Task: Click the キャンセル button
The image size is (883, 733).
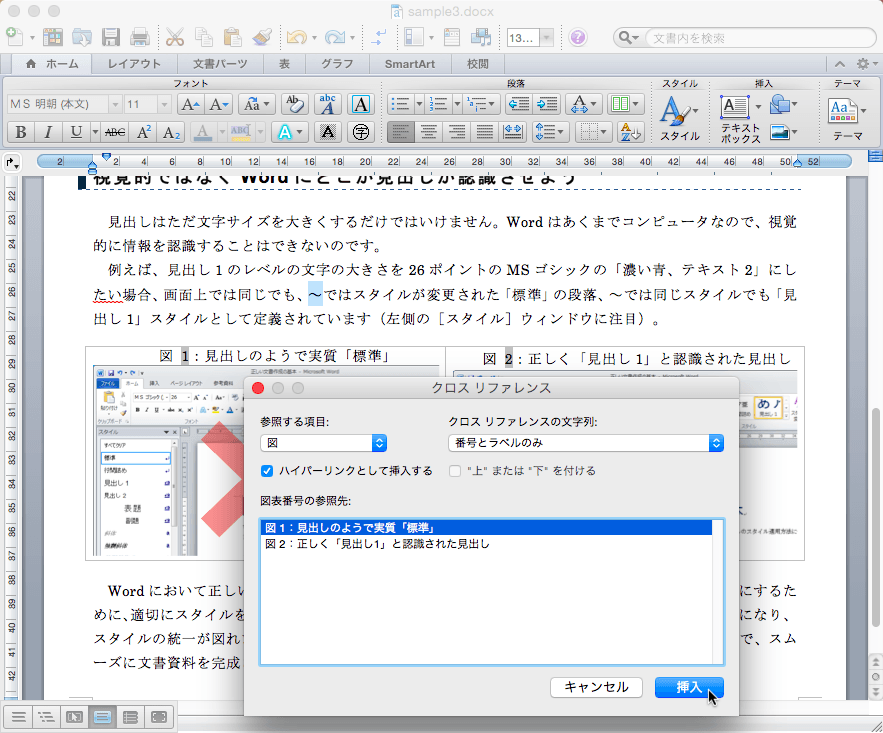Action: 596,687
